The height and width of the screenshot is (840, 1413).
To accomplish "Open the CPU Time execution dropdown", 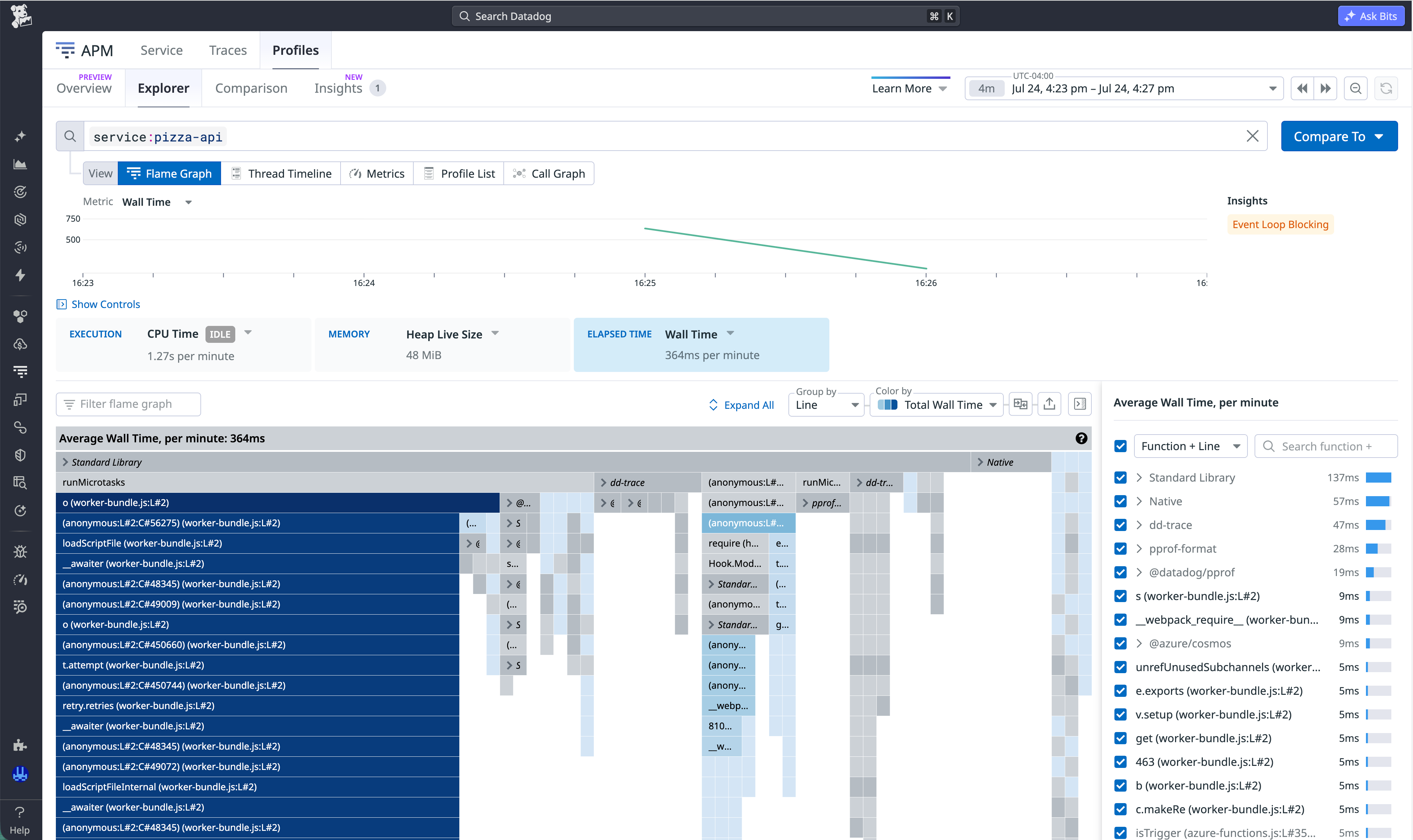I will pos(248,333).
